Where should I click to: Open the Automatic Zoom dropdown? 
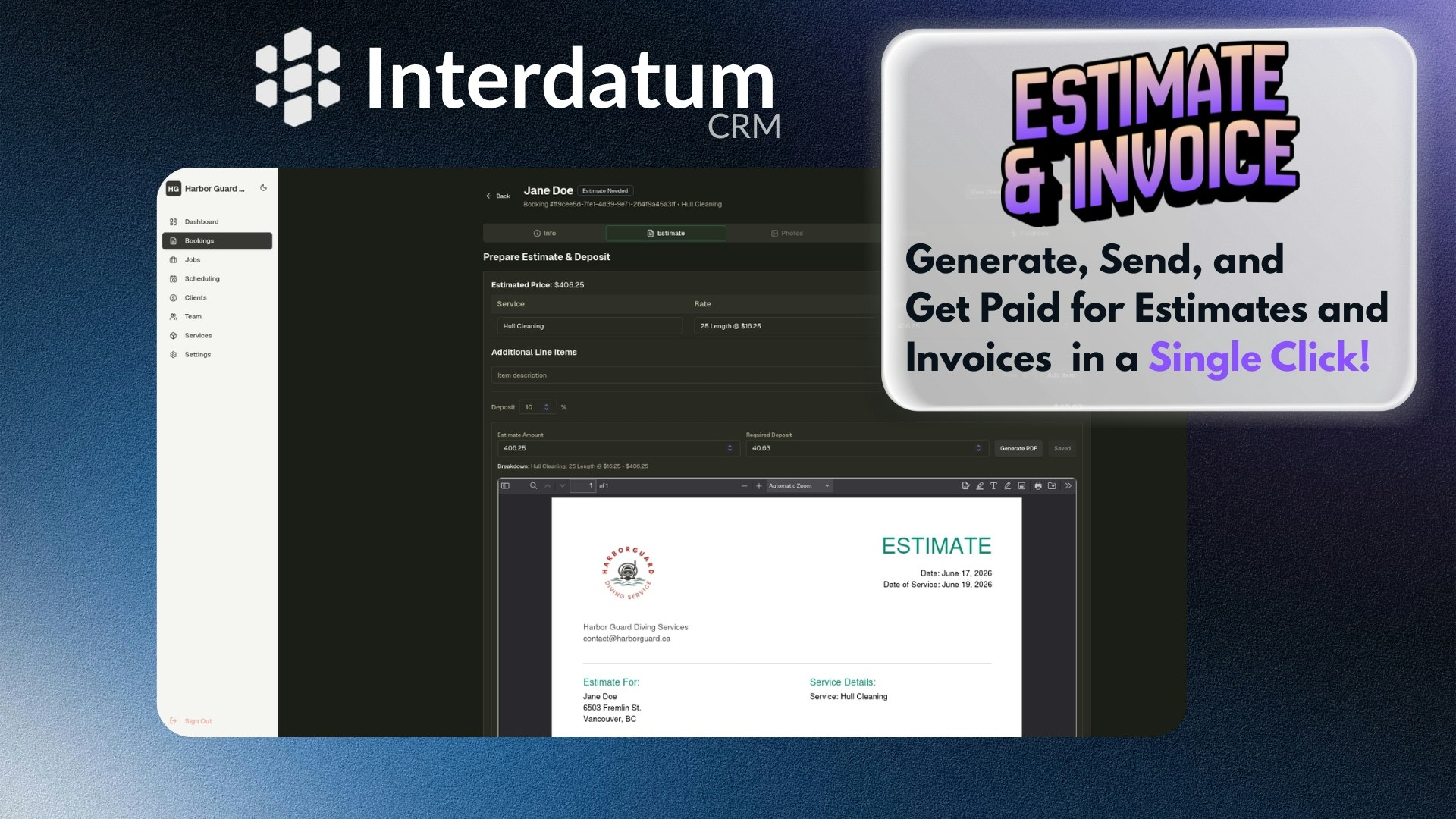799,486
